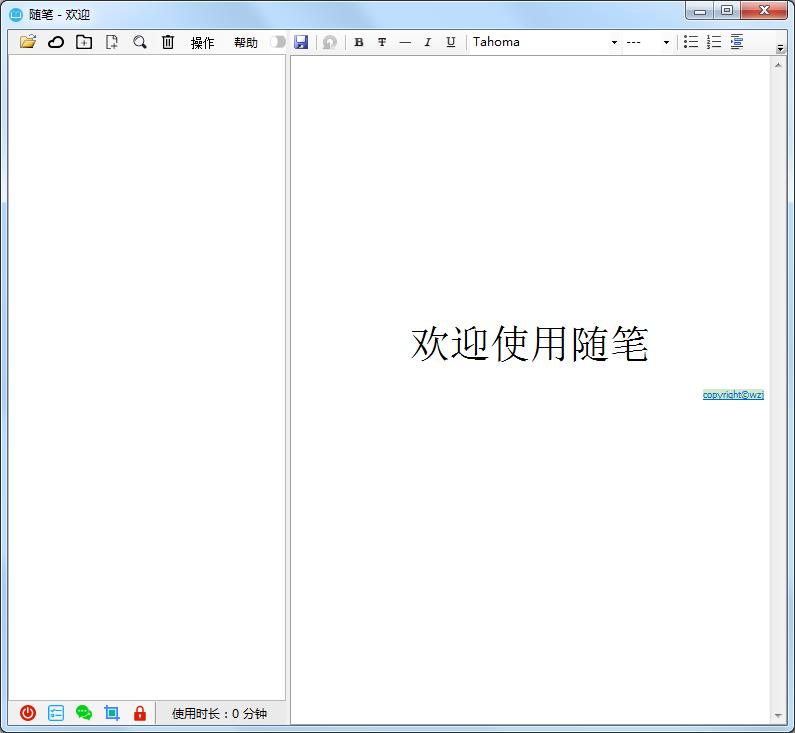
Task: Click the red lock icon
Action: 139,713
